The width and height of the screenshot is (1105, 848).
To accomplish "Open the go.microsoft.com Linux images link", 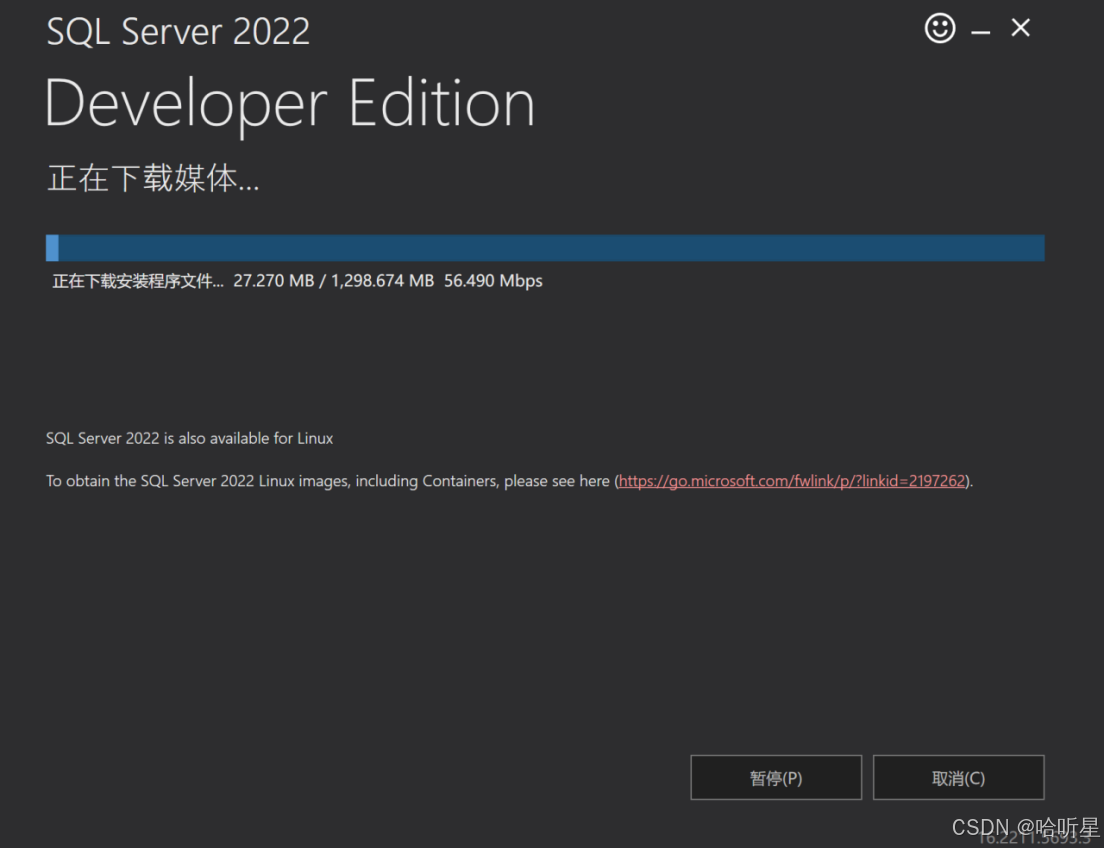I will 791,481.
